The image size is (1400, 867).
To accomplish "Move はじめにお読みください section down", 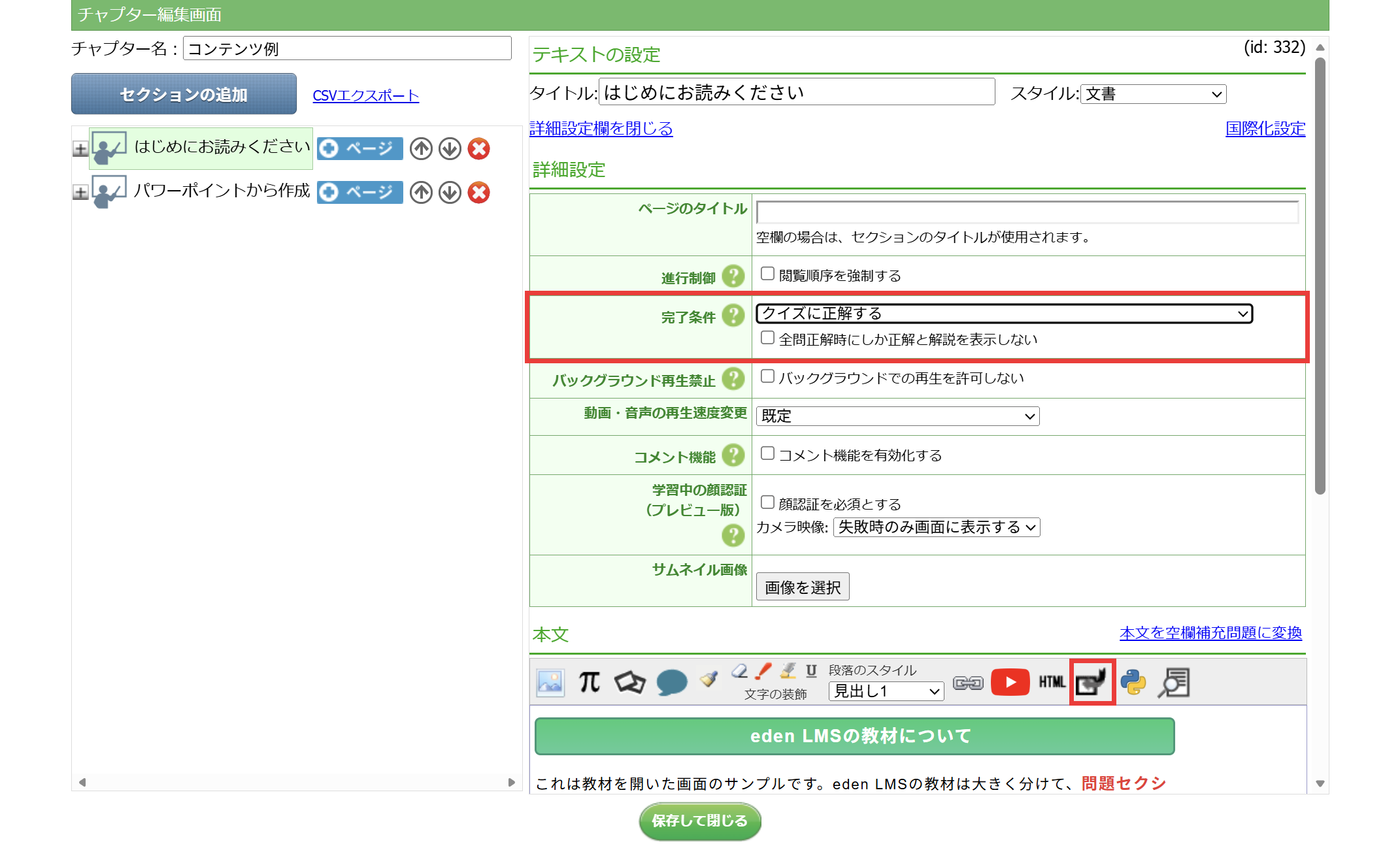I will tap(450, 149).
